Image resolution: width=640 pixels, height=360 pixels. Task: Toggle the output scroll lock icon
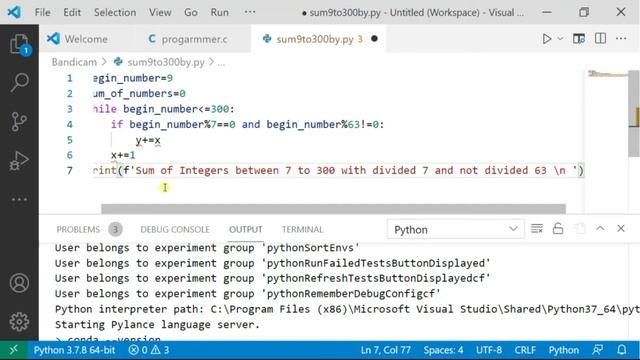coord(558,229)
